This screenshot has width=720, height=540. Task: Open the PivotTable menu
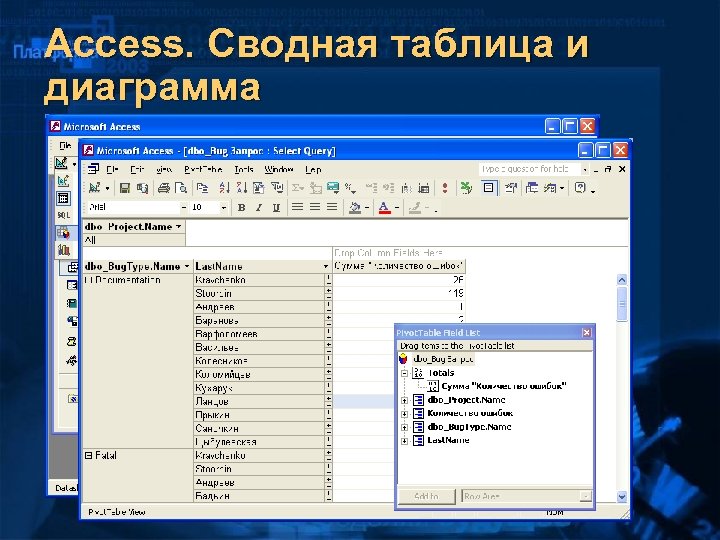[203, 170]
